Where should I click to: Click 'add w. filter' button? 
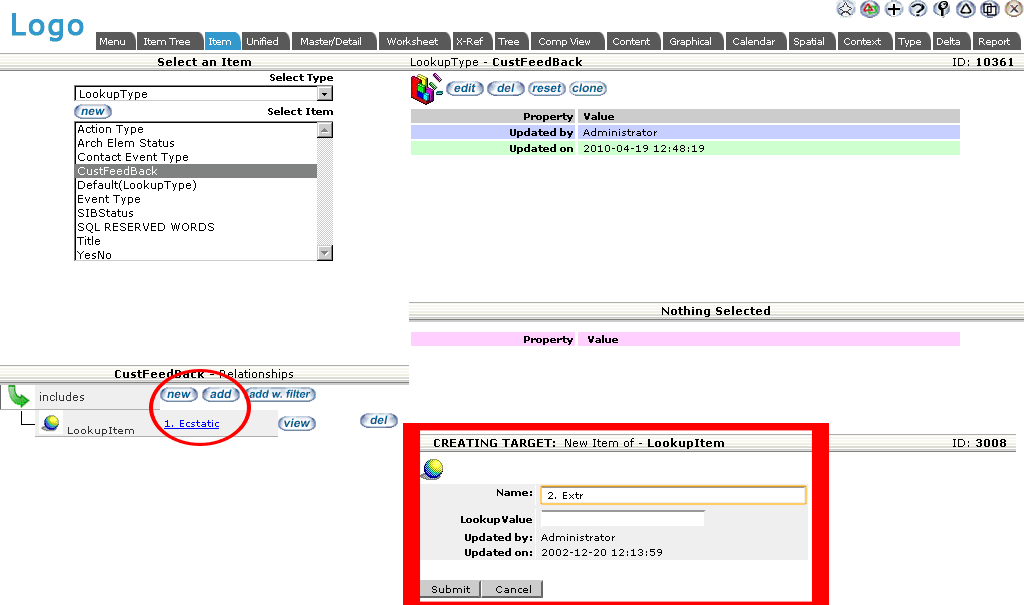pos(281,394)
